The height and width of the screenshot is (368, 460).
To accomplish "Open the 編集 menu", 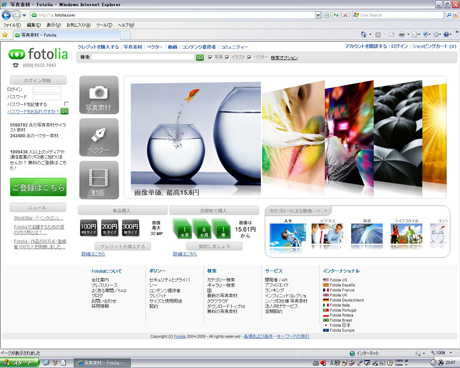I will pos(34,25).
